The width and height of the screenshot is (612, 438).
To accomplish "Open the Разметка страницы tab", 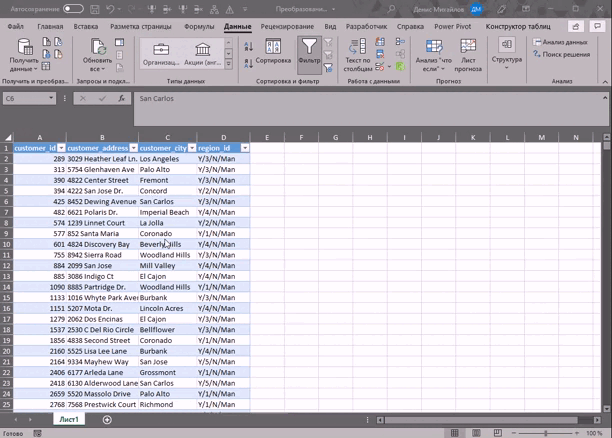I will pos(141,26).
